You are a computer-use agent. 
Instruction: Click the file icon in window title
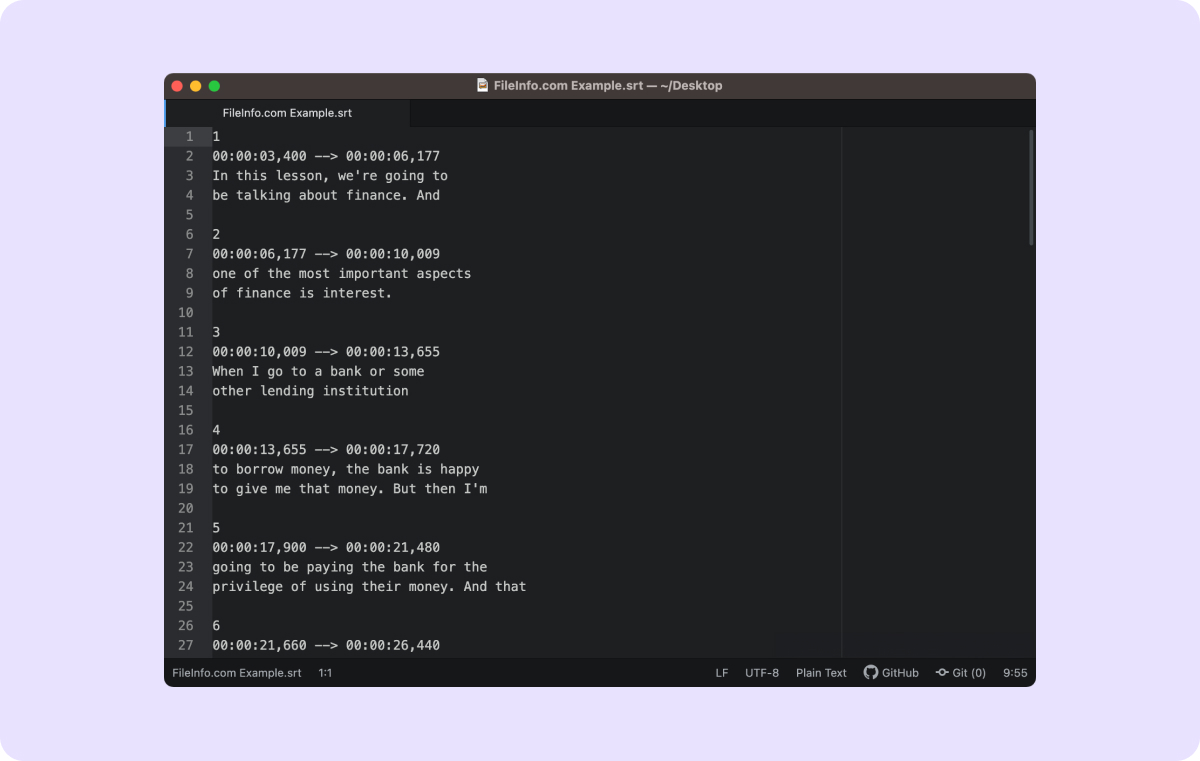pyautogui.click(x=483, y=86)
